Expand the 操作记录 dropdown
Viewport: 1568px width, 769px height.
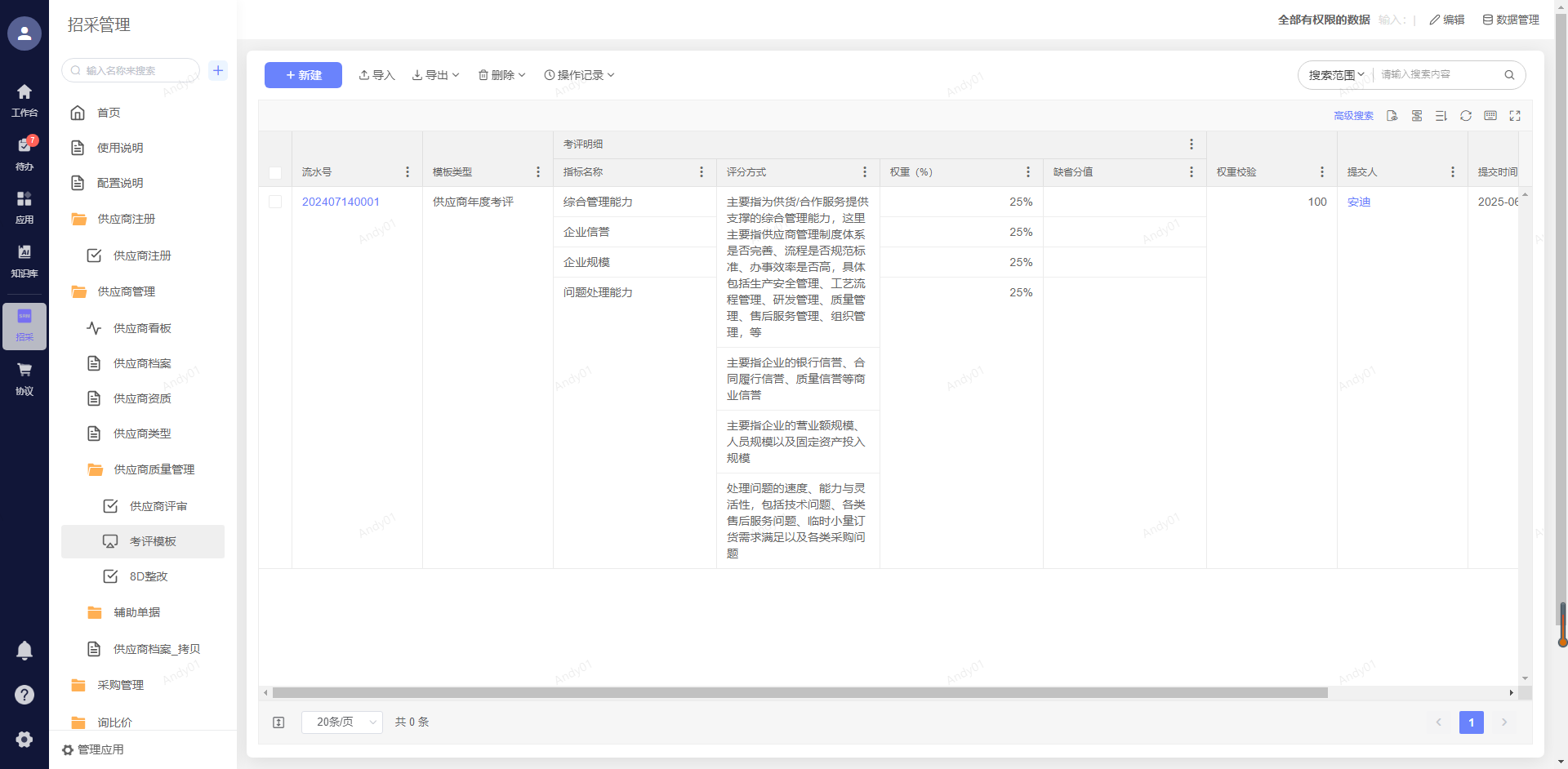[579, 75]
